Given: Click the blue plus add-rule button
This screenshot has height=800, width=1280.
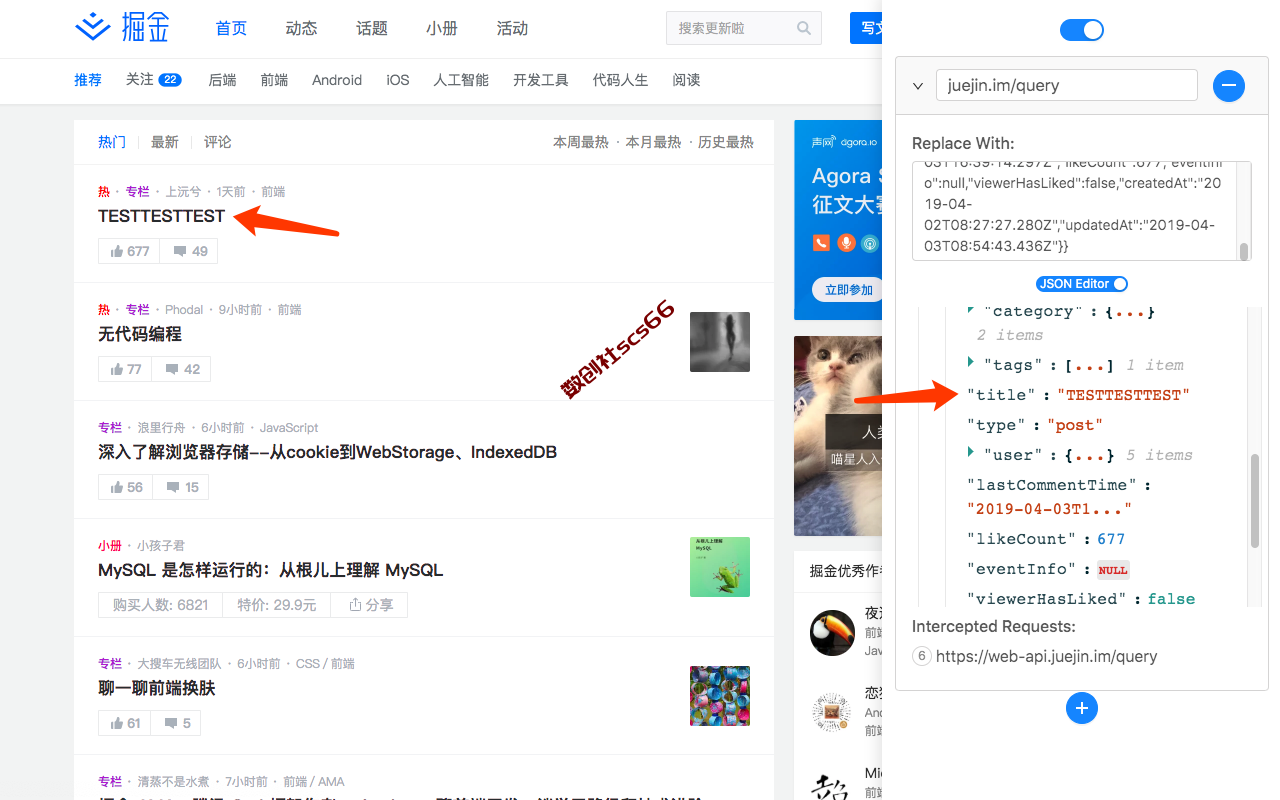Looking at the screenshot, I should pyautogui.click(x=1081, y=708).
